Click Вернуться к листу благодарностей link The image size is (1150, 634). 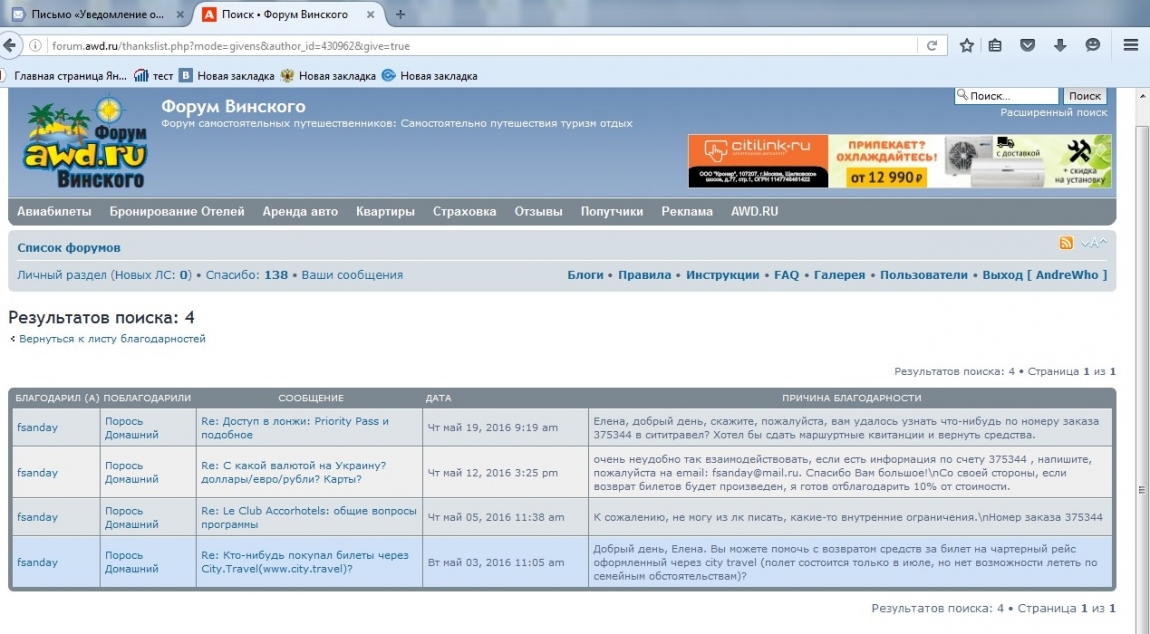point(111,339)
